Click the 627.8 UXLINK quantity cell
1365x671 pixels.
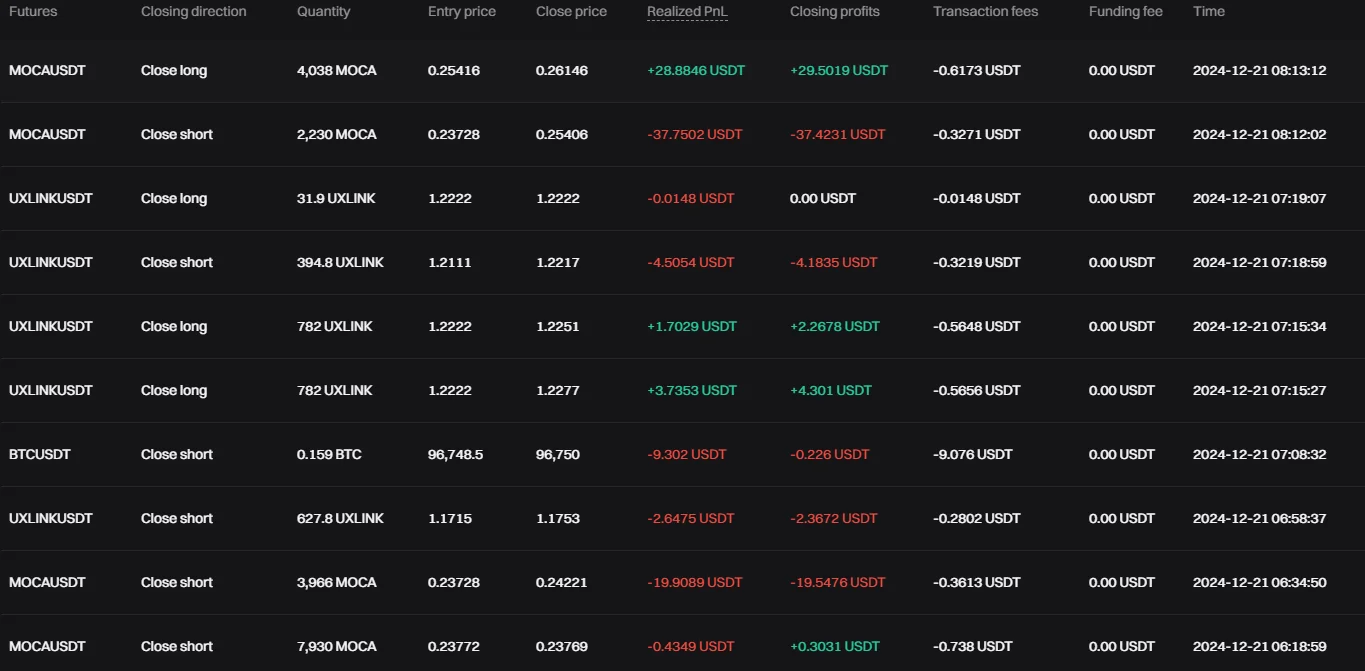coord(340,519)
